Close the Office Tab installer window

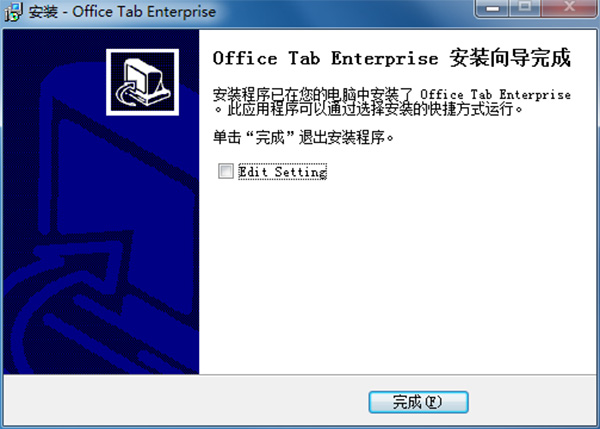(x=569, y=8)
